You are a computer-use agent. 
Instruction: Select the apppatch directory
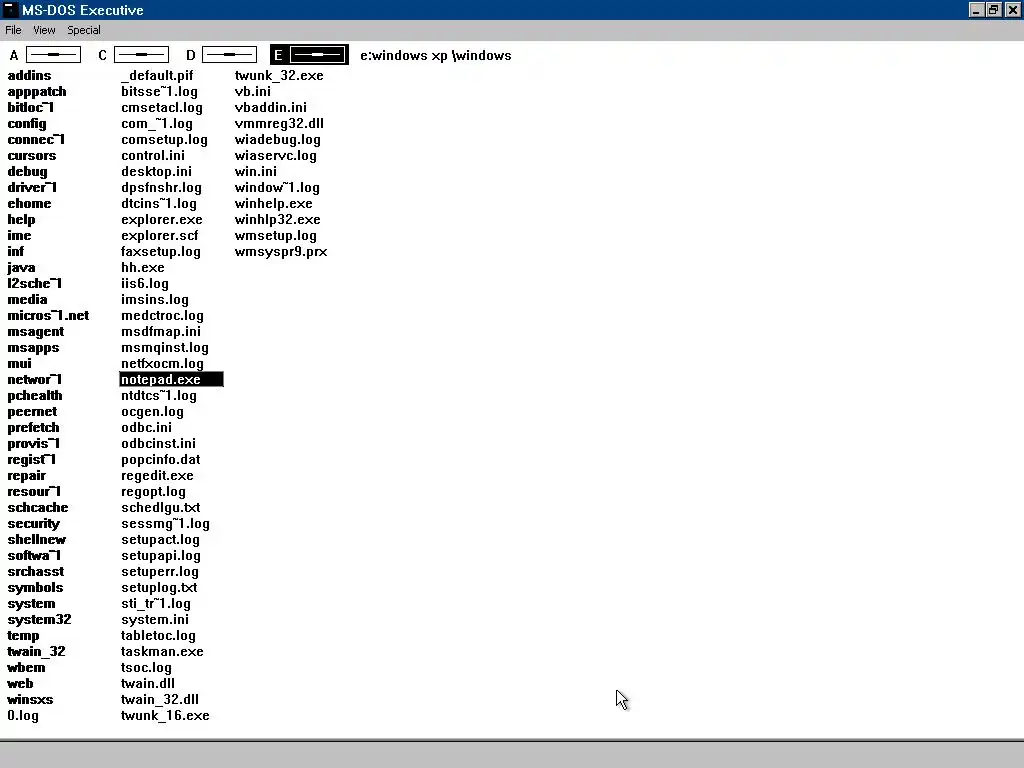point(37,92)
